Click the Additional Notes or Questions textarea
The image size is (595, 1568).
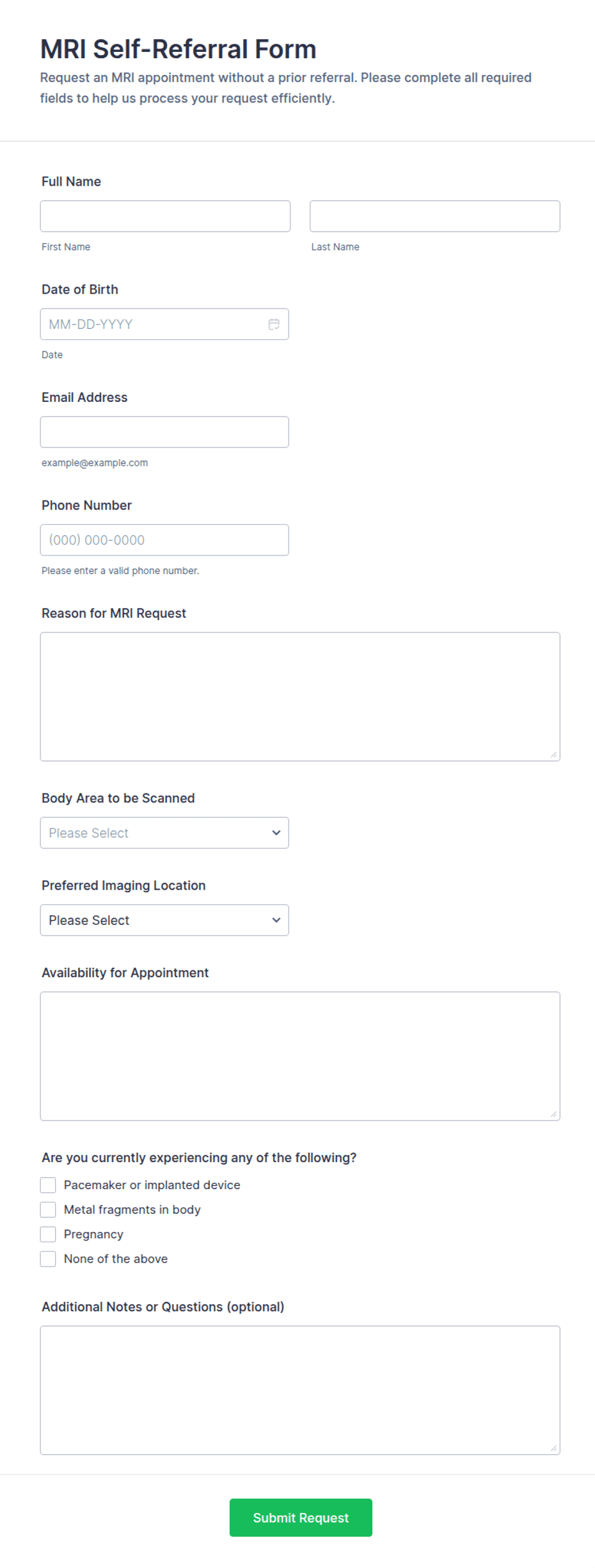300,1390
